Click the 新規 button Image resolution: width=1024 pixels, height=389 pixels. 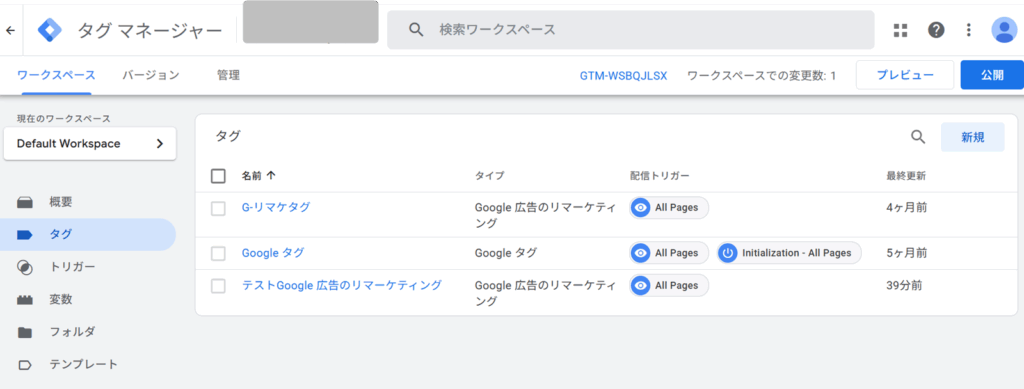[x=972, y=137]
